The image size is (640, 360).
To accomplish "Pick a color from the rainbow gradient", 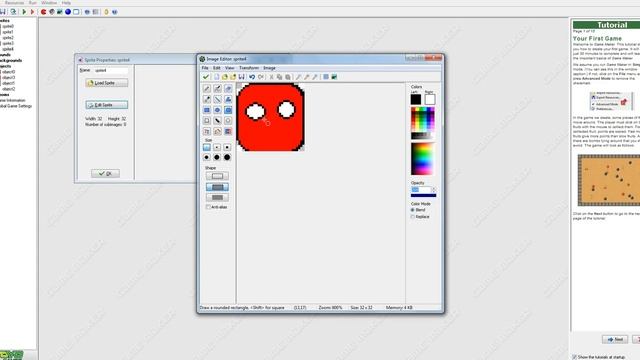I will pyautogui.click(x=422, y=158).
